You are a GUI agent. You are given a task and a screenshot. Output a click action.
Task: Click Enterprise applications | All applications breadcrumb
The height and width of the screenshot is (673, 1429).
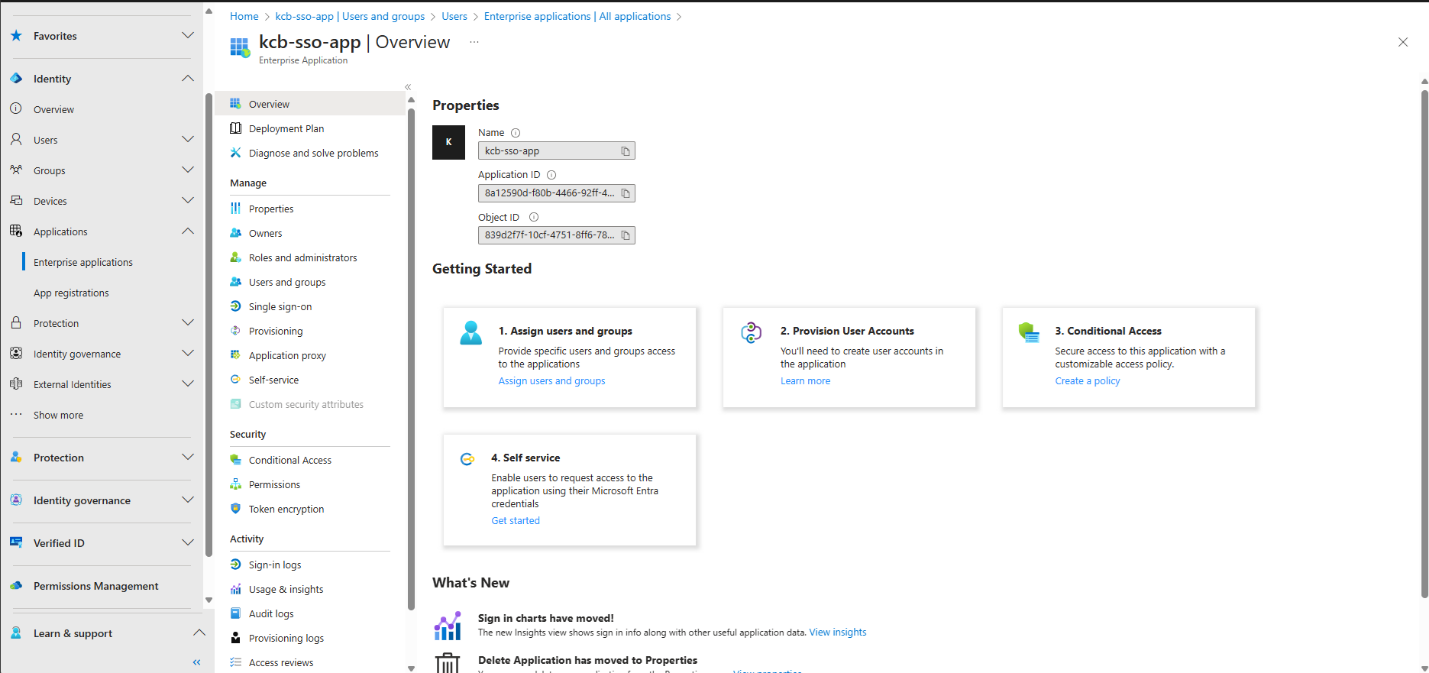577,16
